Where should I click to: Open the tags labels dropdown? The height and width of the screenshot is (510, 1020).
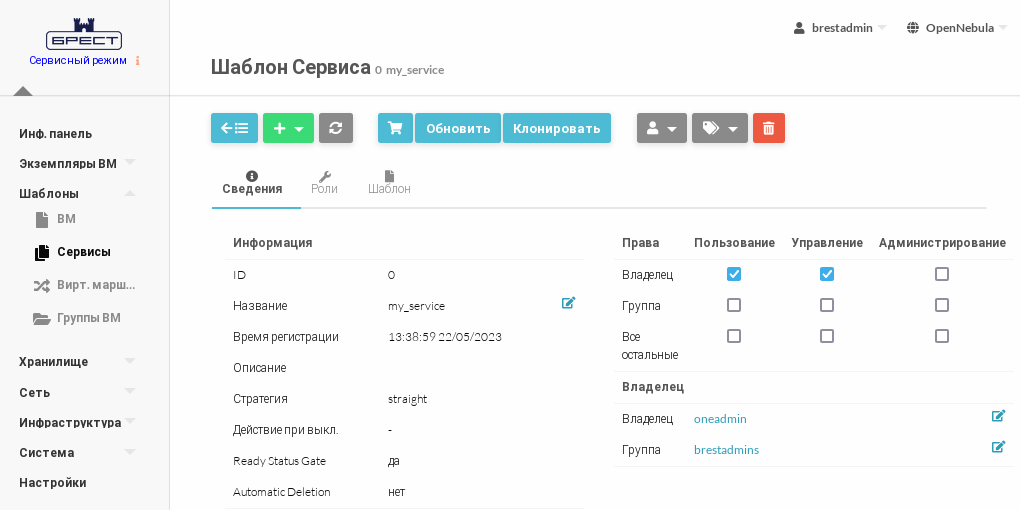click(719, 128)
